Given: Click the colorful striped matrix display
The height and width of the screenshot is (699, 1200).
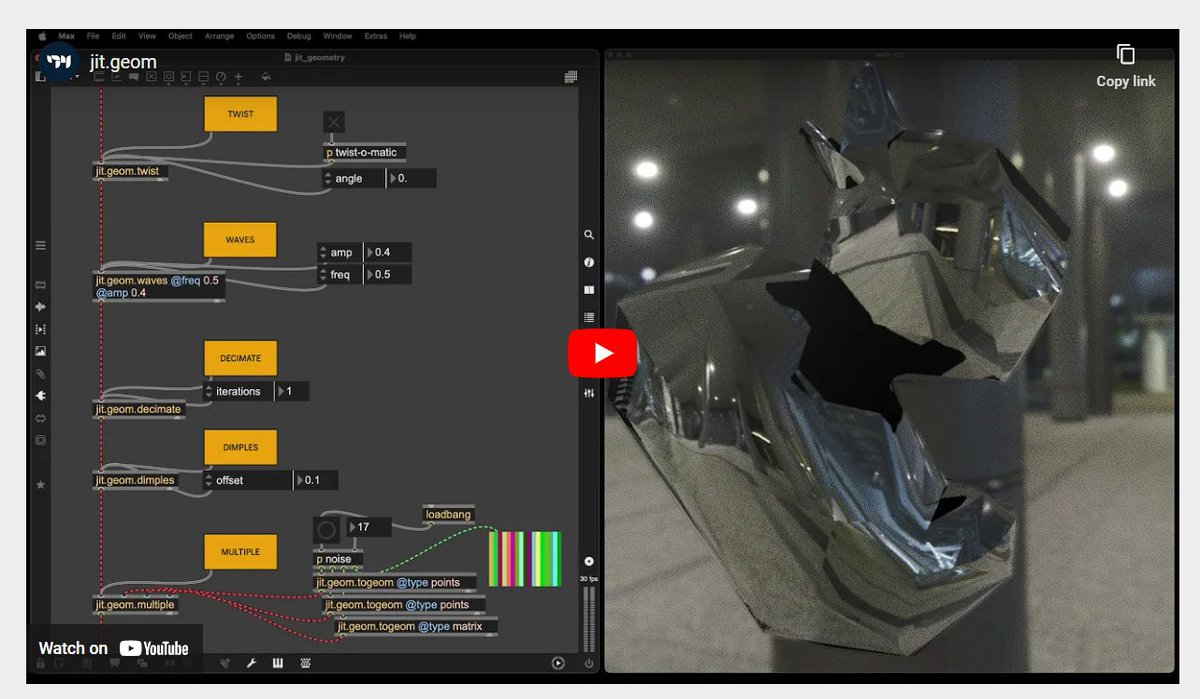Looking at the screenshot, I should [525, 559].
